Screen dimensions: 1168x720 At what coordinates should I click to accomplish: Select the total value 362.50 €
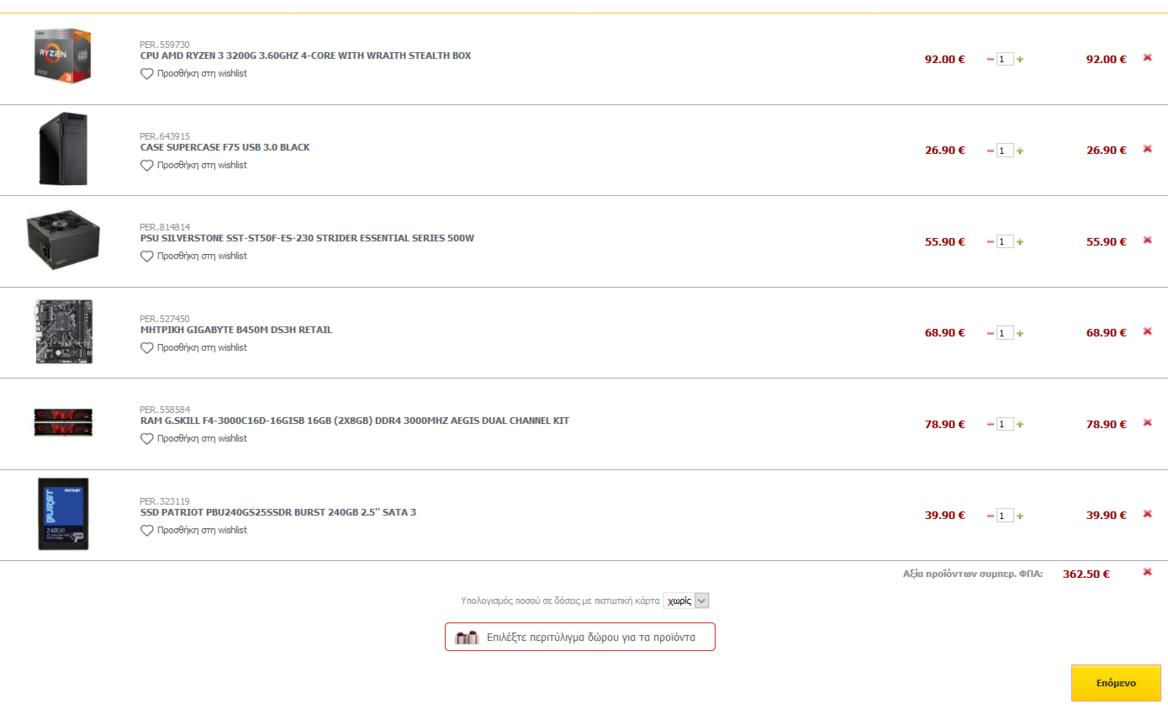(1086, 574)
